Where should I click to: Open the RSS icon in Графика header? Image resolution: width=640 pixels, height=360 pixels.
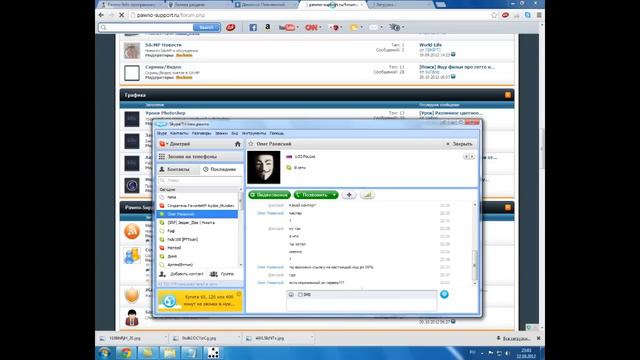[508, 95]
